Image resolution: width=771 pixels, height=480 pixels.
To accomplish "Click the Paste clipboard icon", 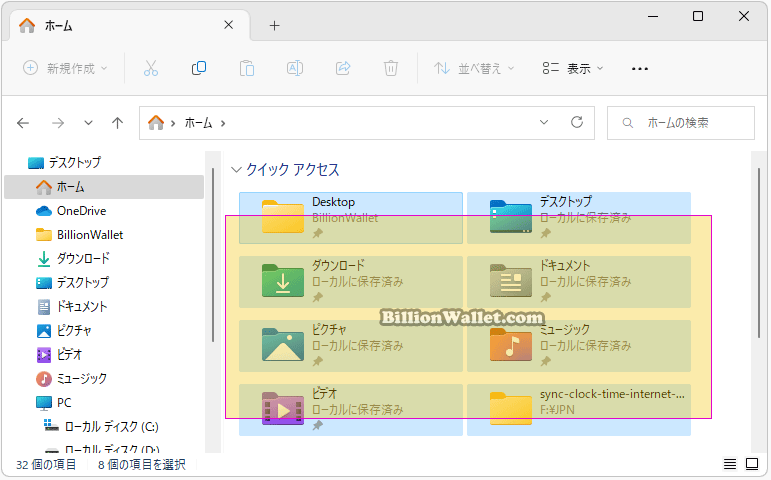I will tap(247, 68).
